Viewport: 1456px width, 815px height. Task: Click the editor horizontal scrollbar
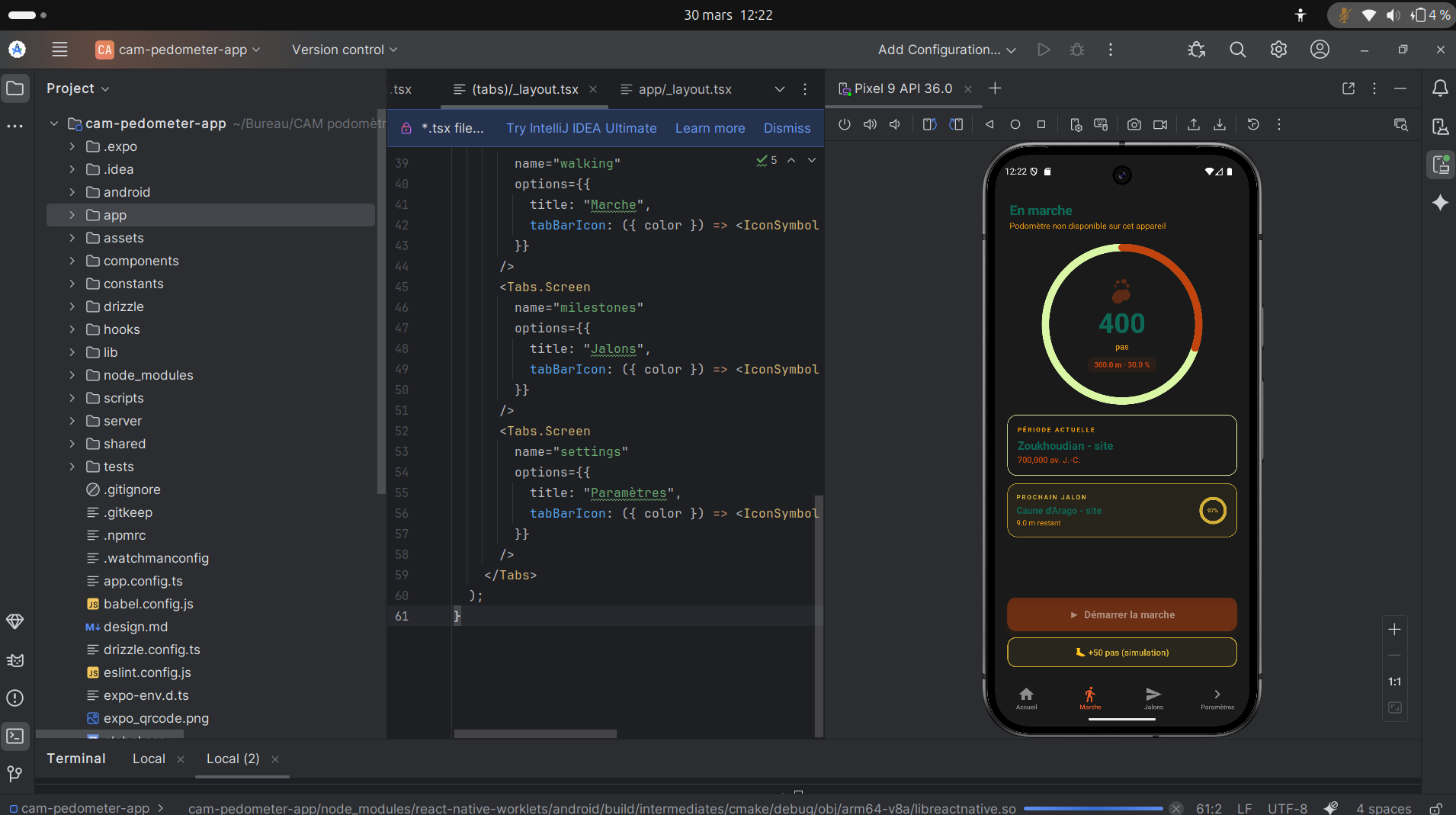coord(535,733)
